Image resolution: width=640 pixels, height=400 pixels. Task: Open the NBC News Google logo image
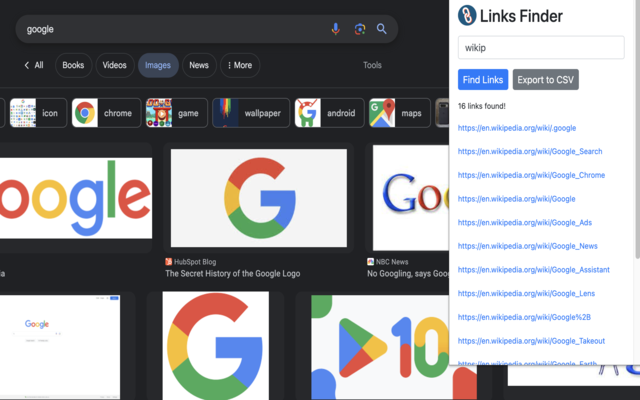pyautogui.click(x=411, y=198)
